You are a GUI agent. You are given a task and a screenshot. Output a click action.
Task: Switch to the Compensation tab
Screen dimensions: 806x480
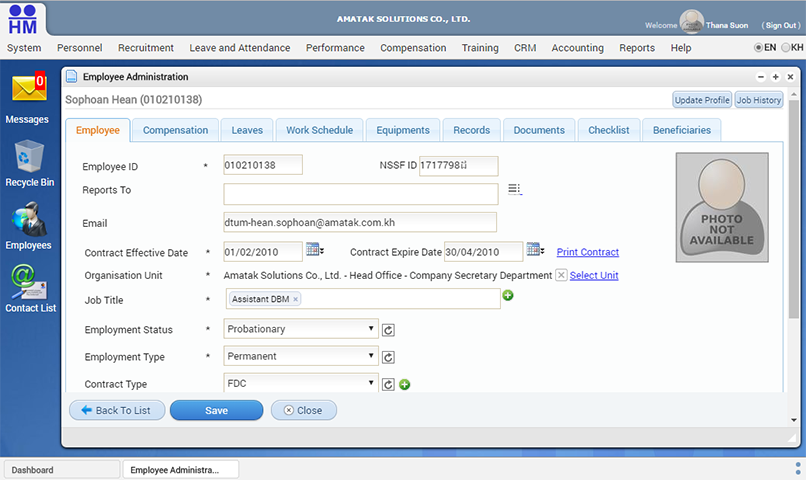(175, 130)
